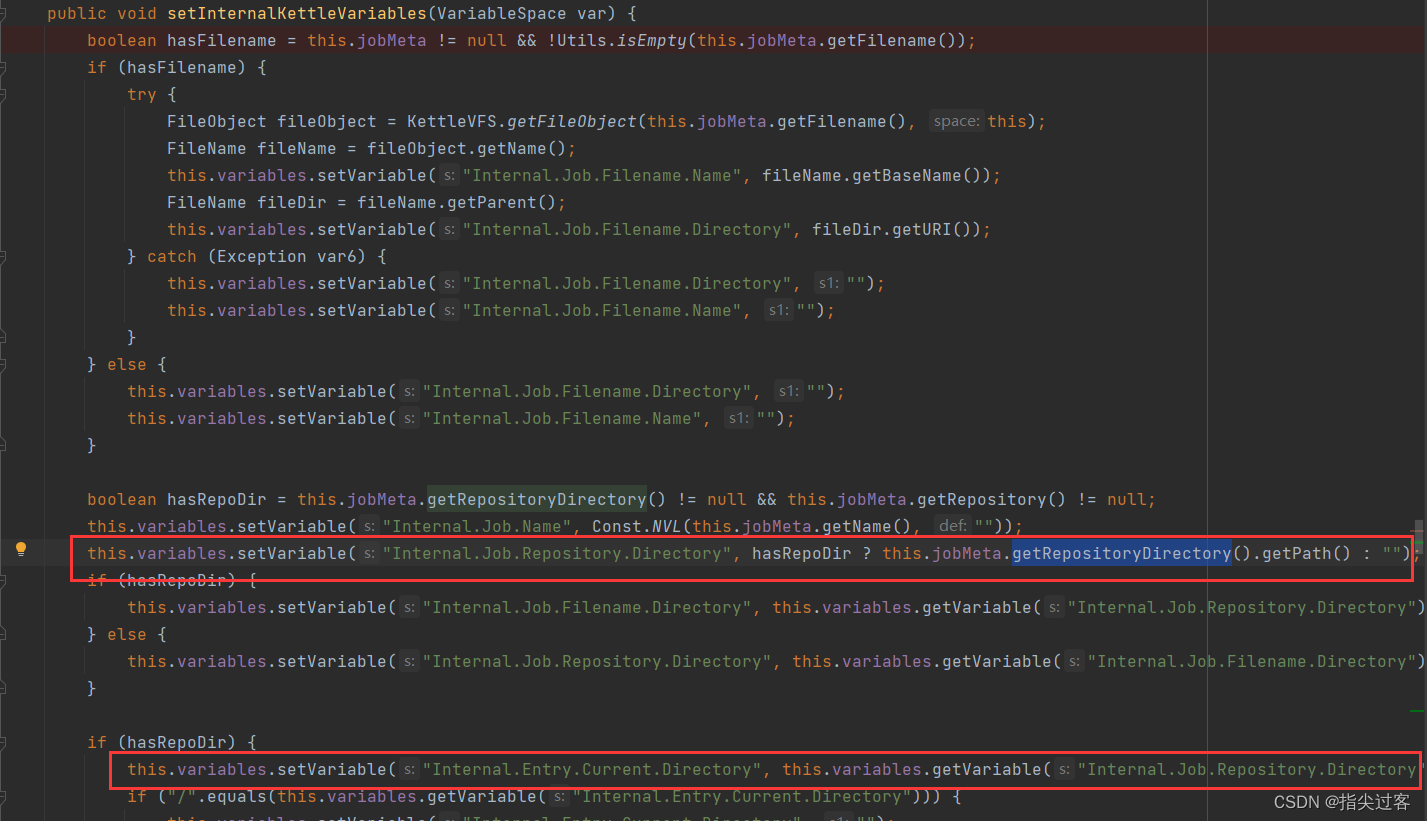Collapse the first '} else {' fold marker

click(3, 365)
